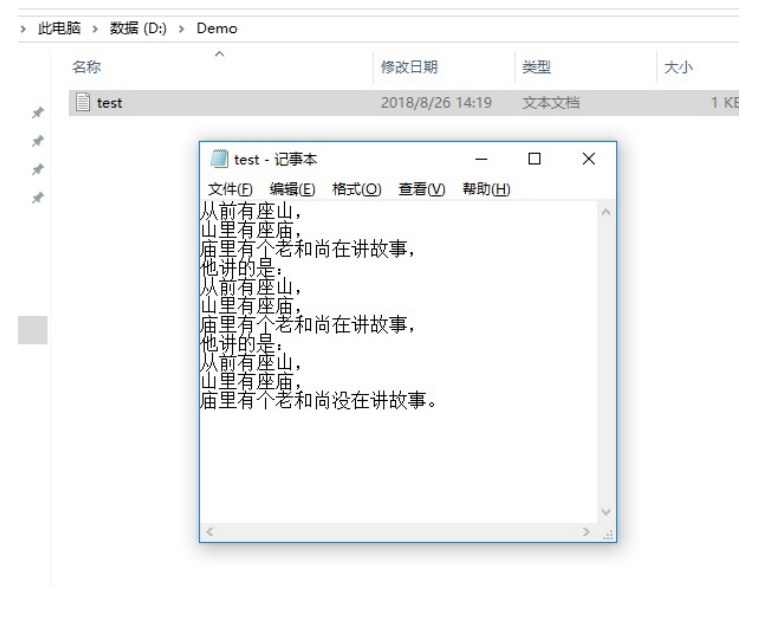Select the test text document icon in Explorer

pos(83,102)
